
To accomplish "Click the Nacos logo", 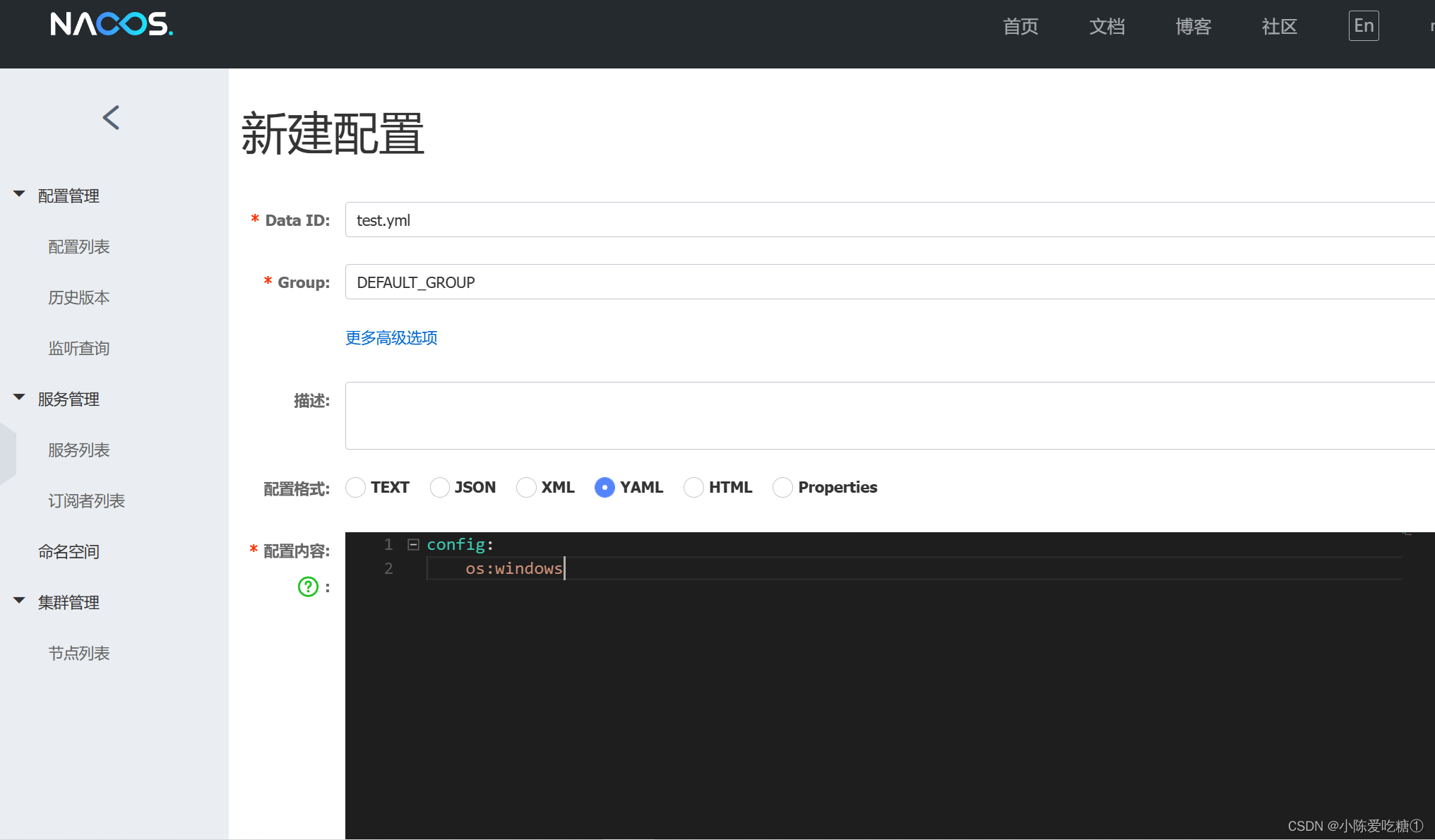I will (x=112, y=25).
